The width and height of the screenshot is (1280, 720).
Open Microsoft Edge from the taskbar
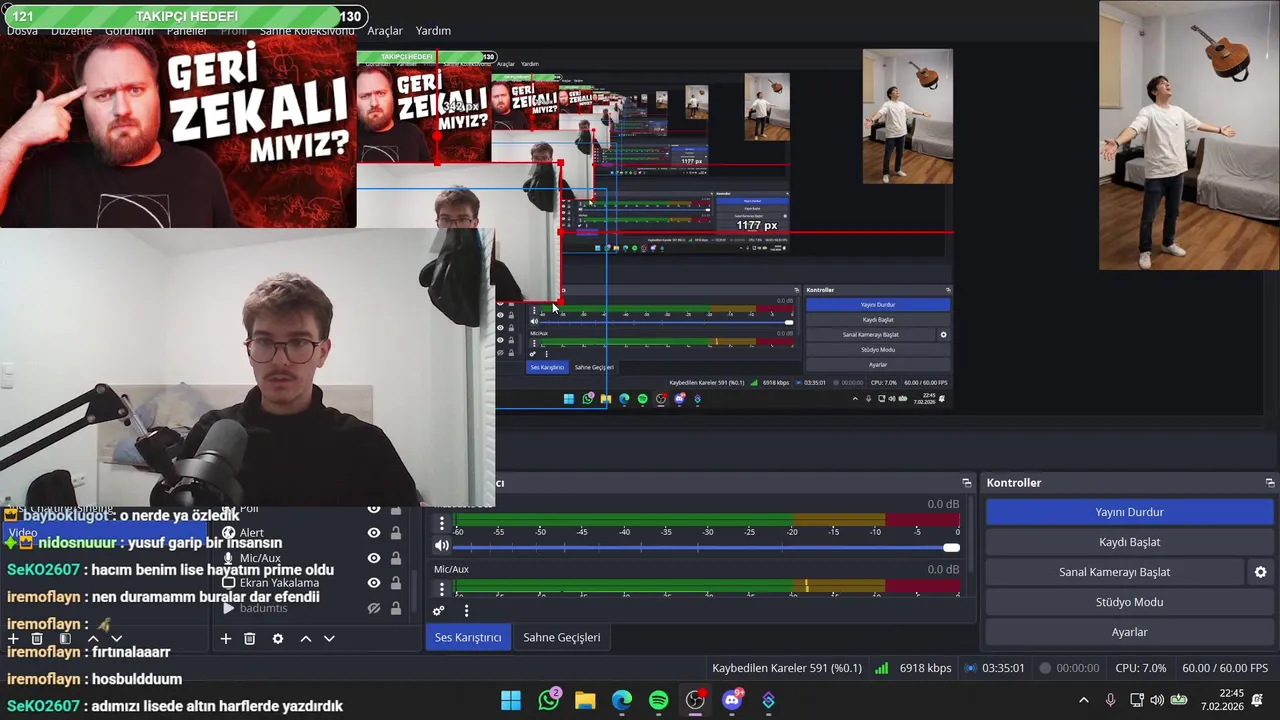(622, 700)
